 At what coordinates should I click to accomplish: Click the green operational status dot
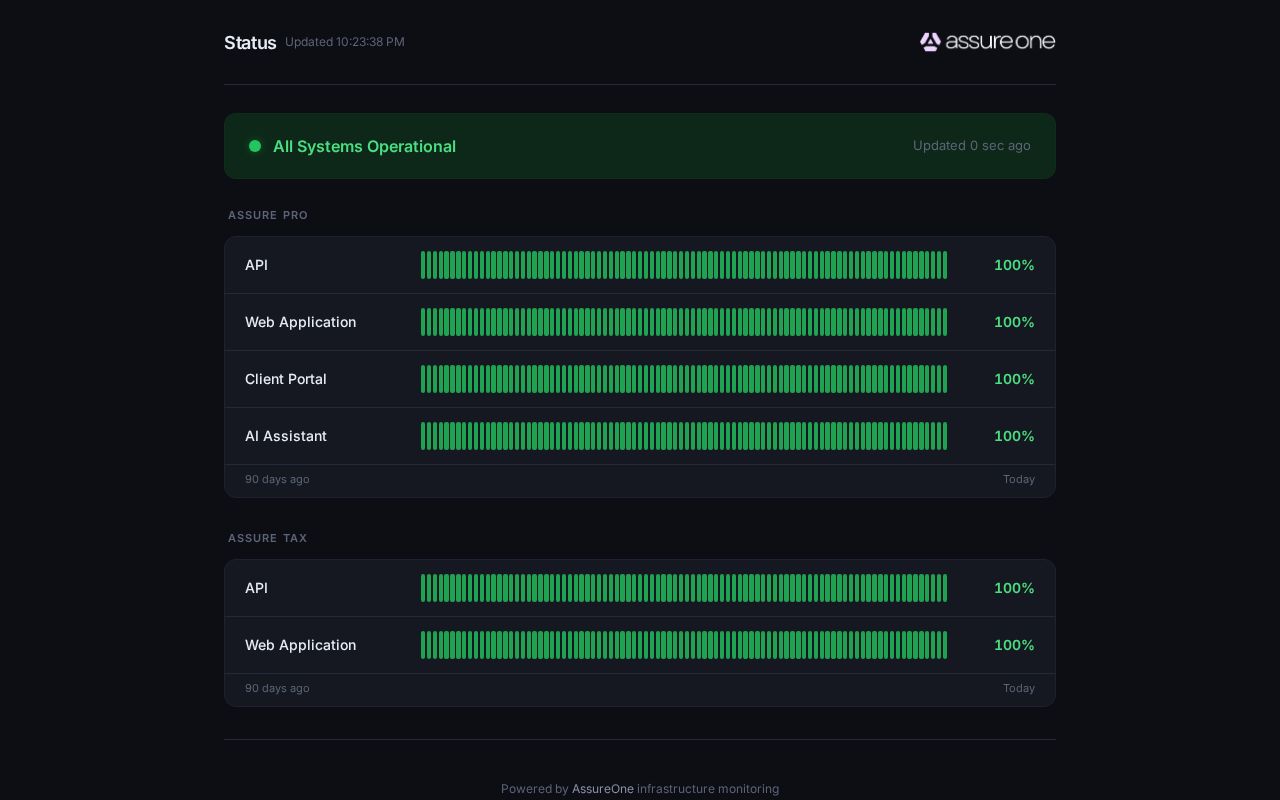click(x=255, y=146)
